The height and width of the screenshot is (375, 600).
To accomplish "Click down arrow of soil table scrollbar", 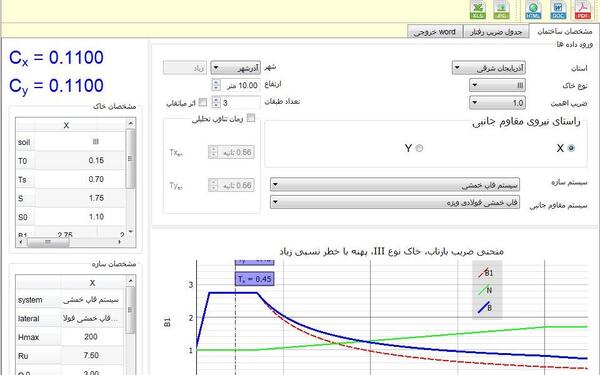I will pyautogui.click(x=130, y=232).
